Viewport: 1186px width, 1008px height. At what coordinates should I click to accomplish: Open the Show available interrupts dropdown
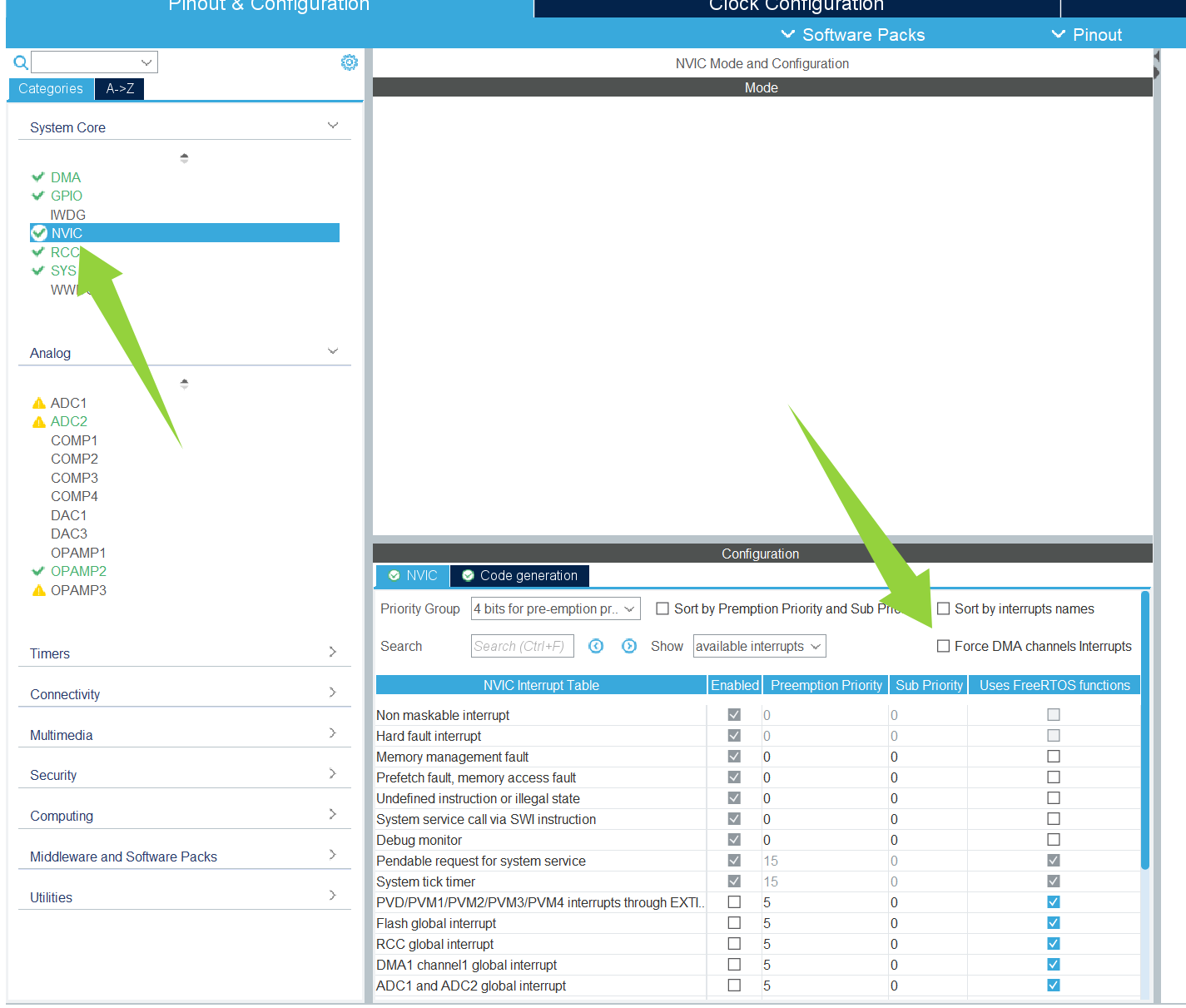pos(759,646)
